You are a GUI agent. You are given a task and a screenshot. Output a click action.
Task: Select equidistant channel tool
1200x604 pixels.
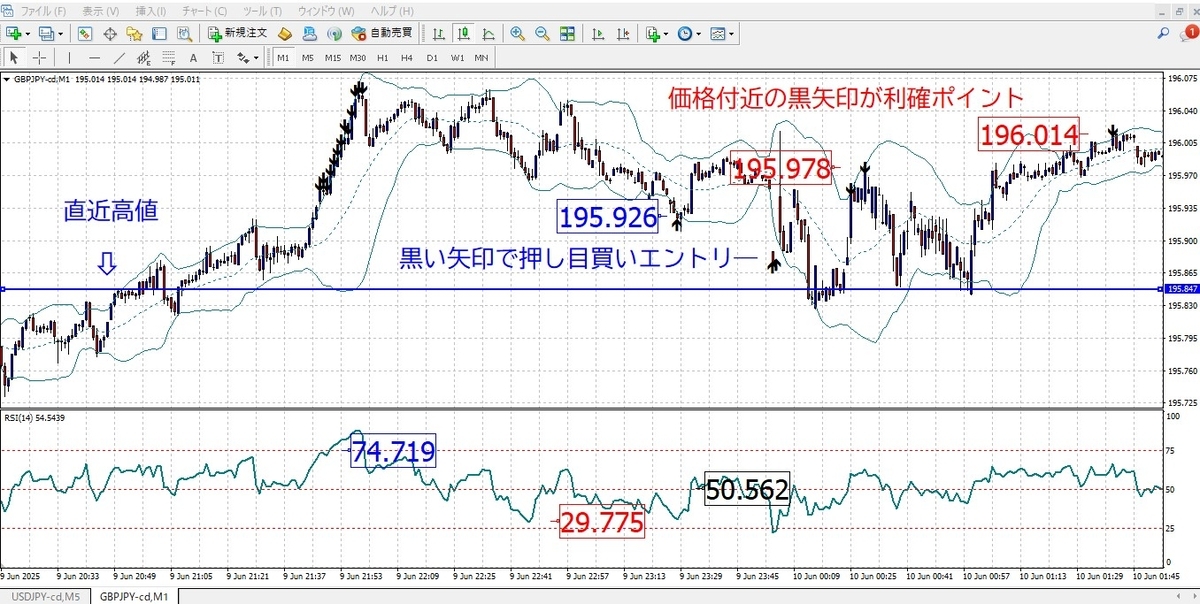click(x=144, y=57)
